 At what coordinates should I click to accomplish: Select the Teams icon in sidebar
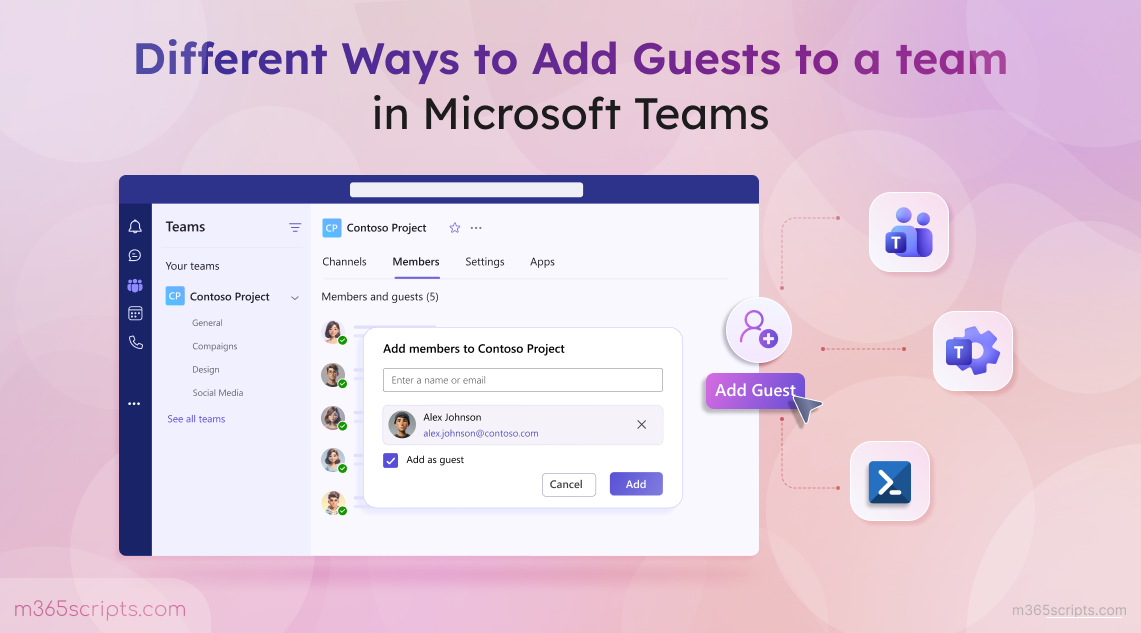click(x=135, y=285)
